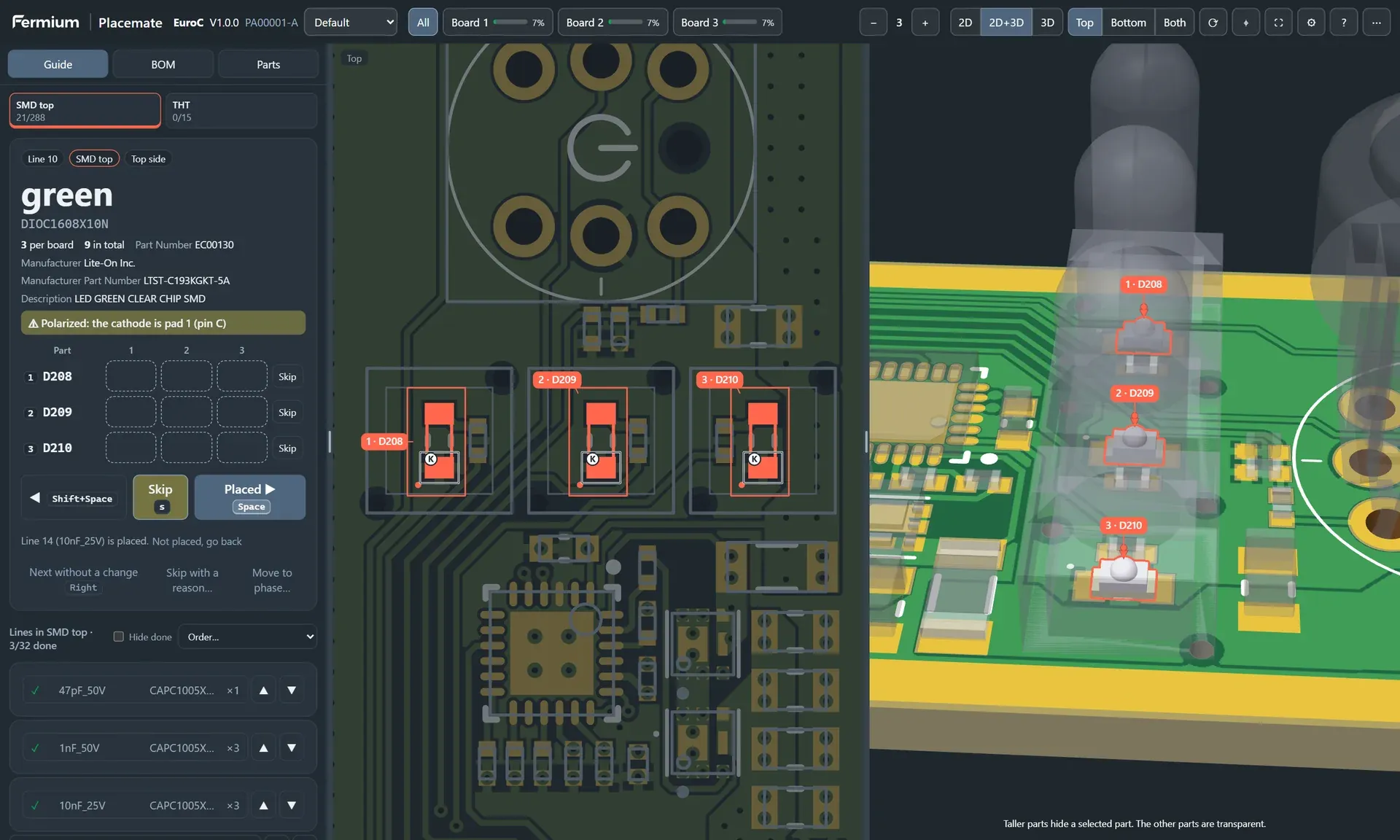Screen dimensions: 1400x840
Task: Move 47pF_50V line up with arrow
Action: (264, 690)
